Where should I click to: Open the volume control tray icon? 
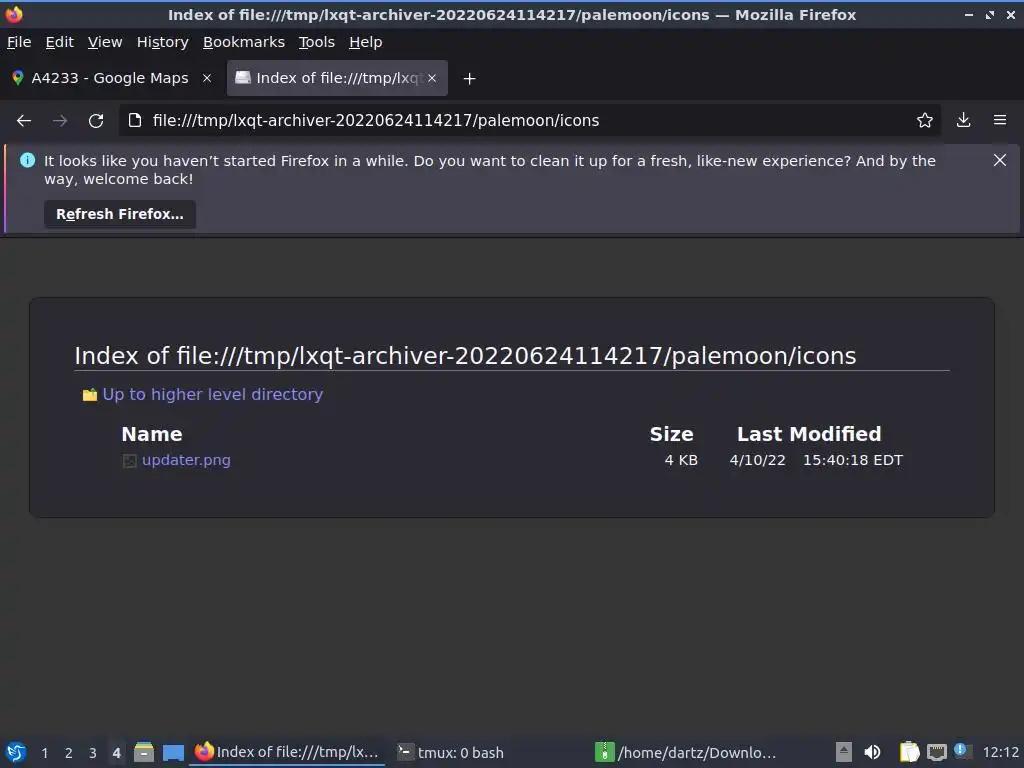click(872, 752)
